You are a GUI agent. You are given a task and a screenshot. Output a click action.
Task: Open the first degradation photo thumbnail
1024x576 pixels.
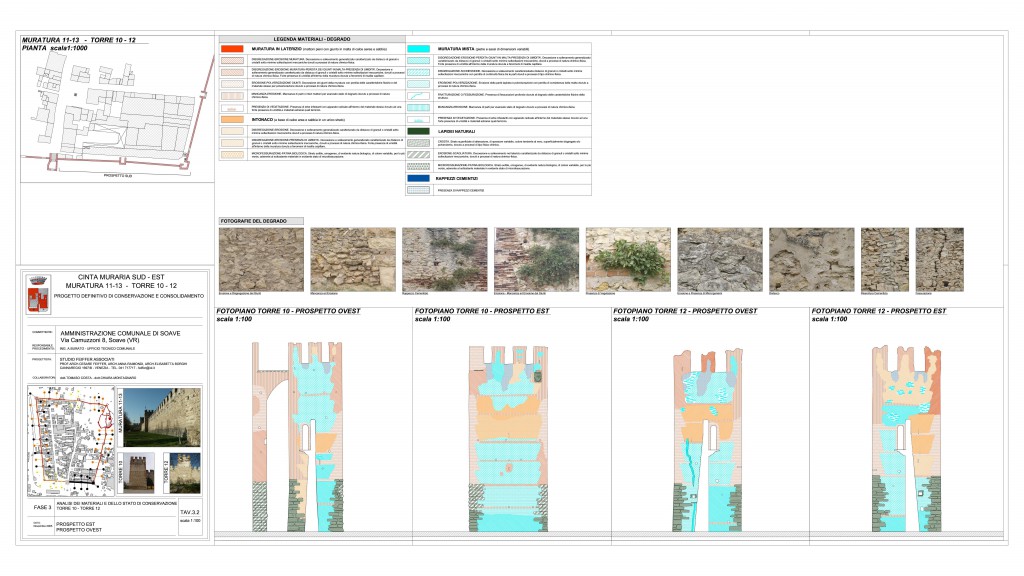click(247, 259)
